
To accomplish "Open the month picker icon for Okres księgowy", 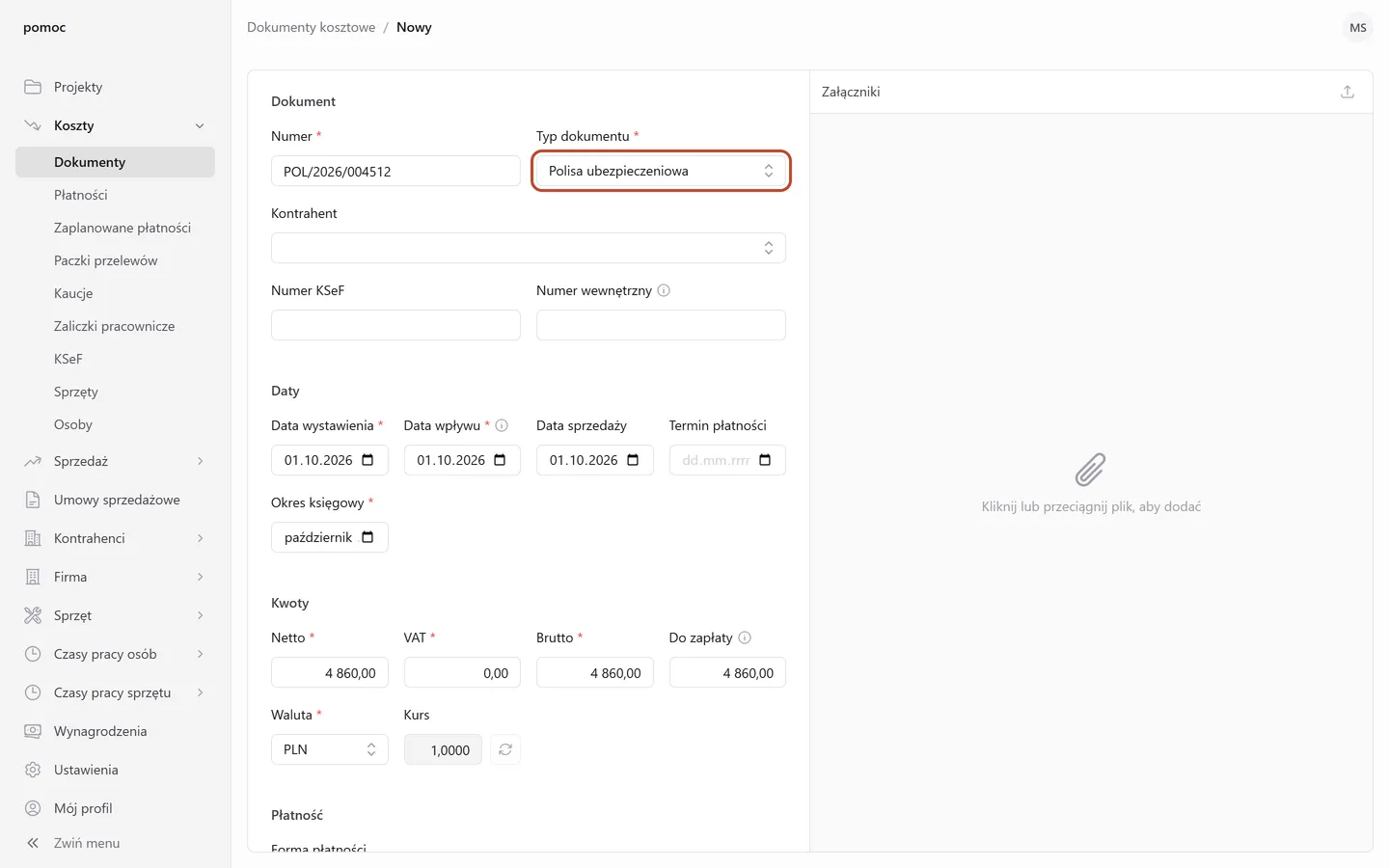I will 368,537.
